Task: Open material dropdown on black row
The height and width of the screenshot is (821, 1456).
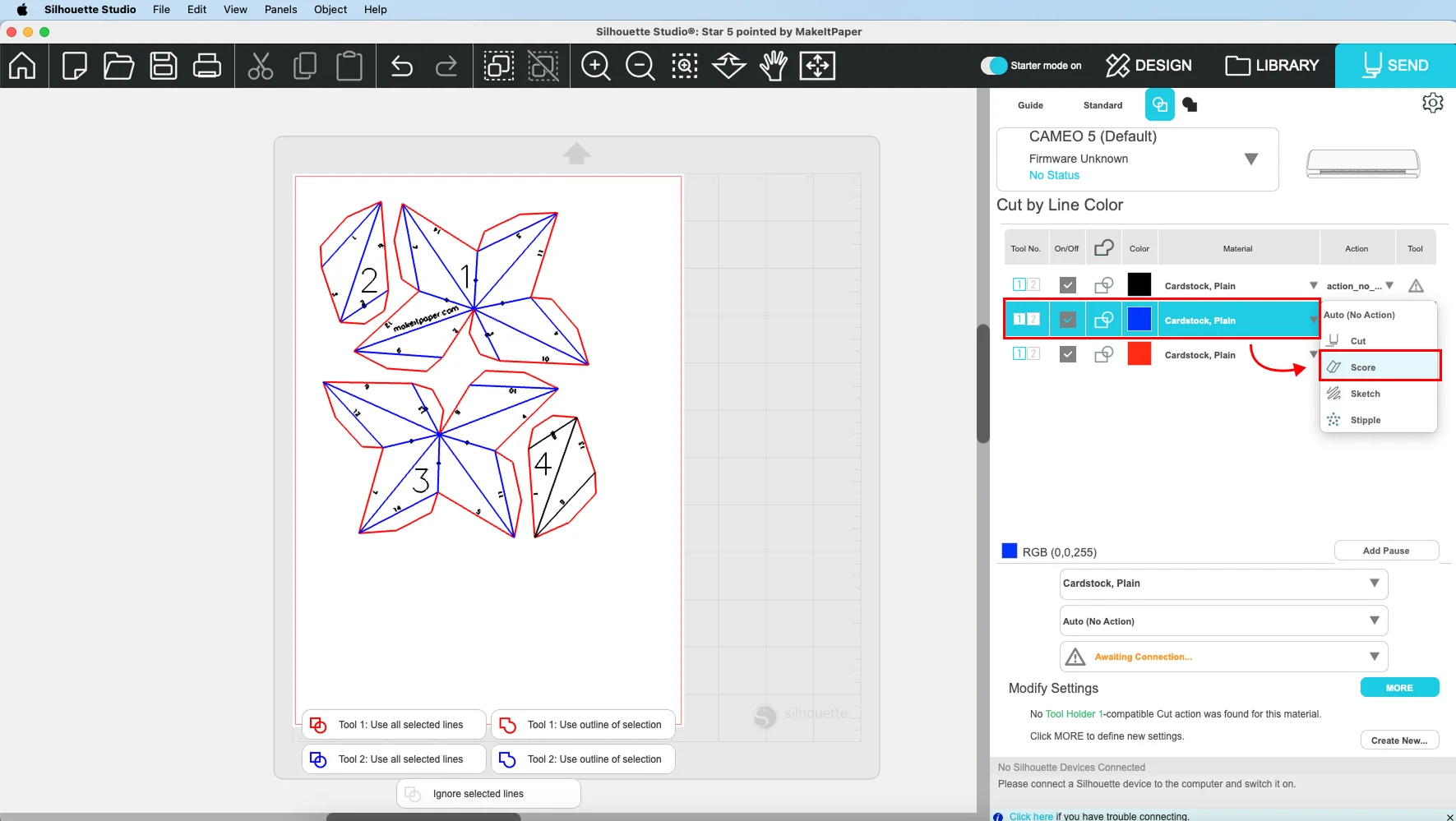Action: click(1314, 285)
